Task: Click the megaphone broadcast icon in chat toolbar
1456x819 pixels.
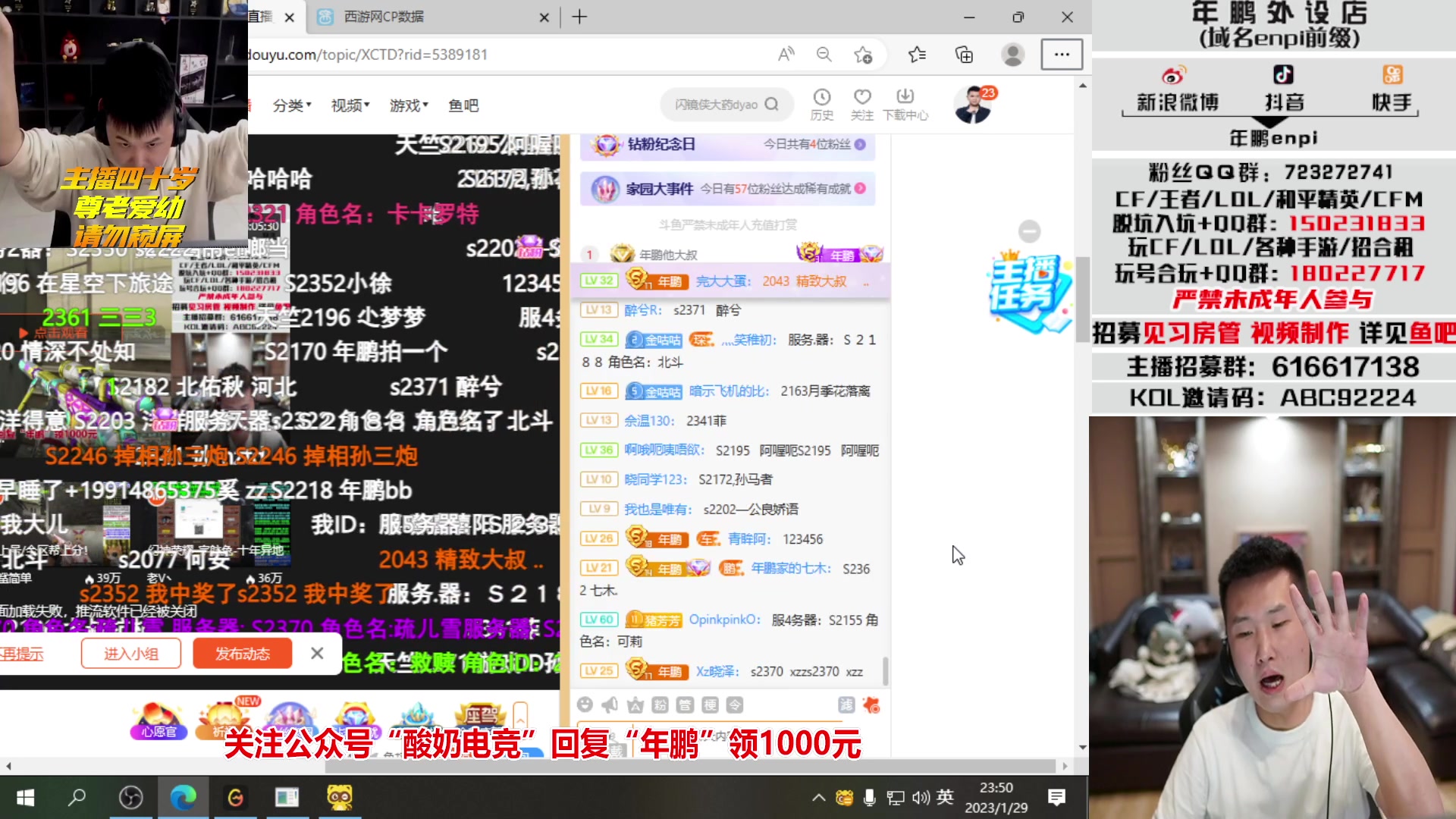Action: [x=610, y=705]
